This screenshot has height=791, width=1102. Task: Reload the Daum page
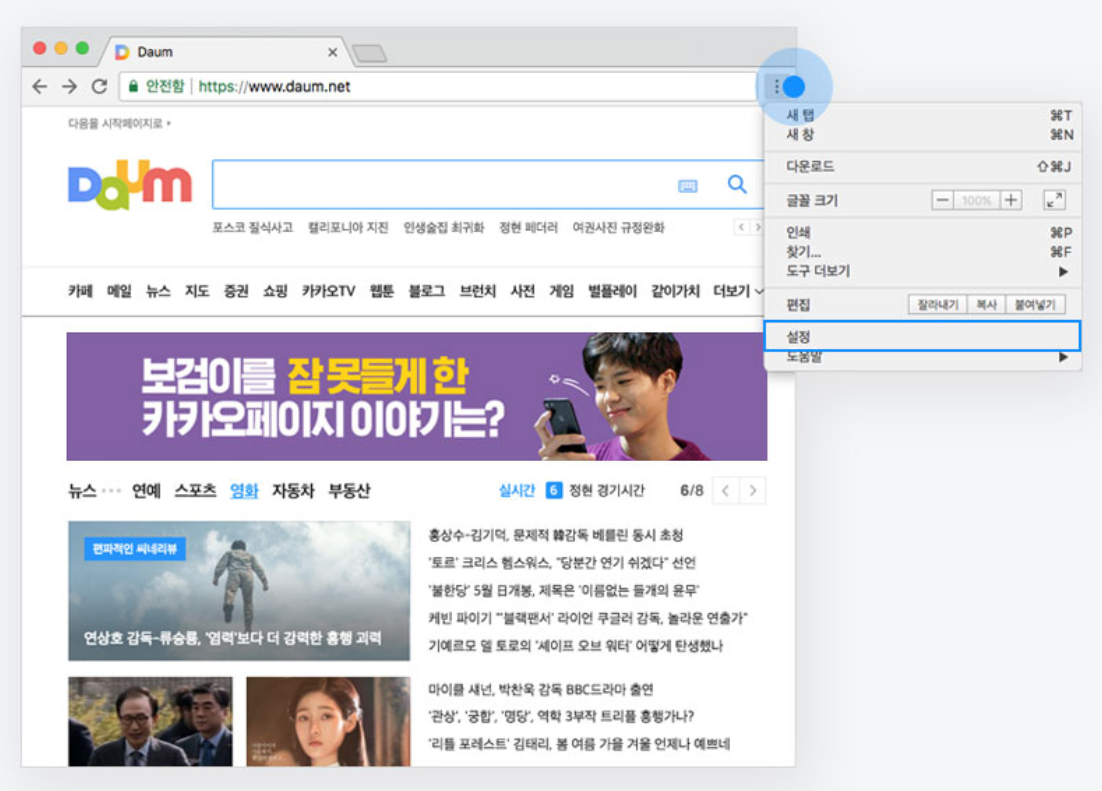point(100,86)
